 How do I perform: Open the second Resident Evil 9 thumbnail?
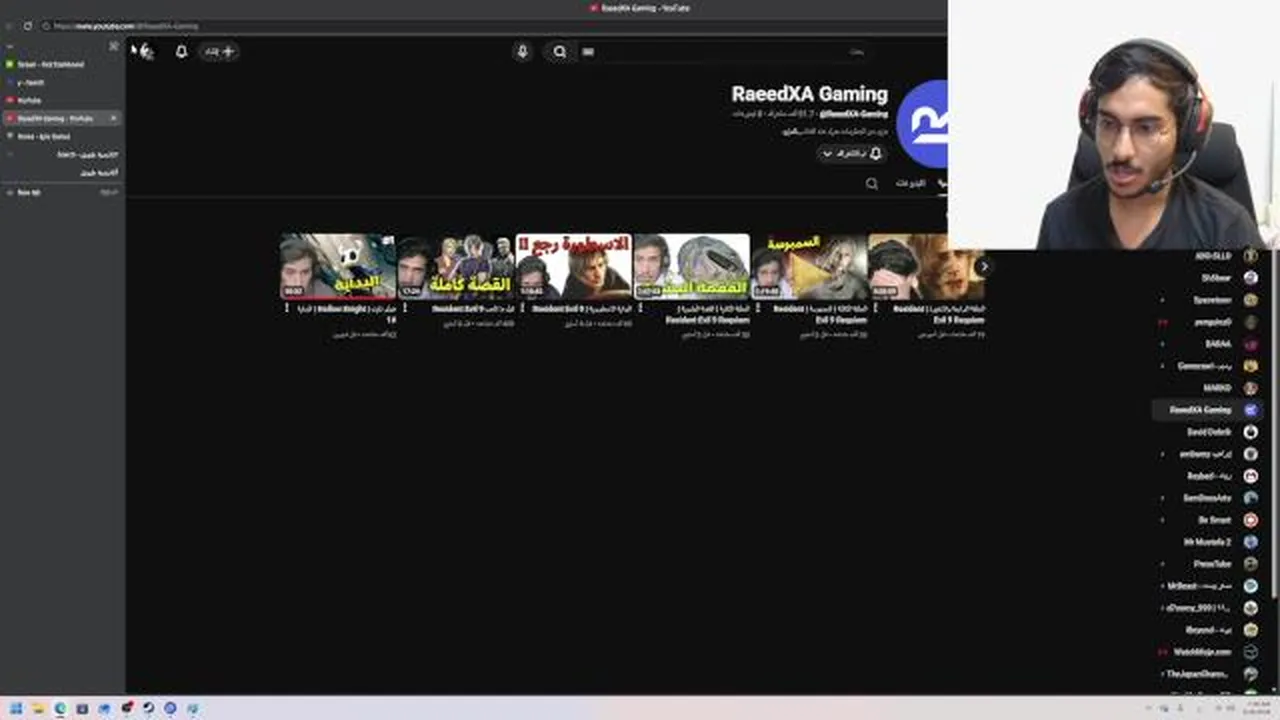(456, 266)
